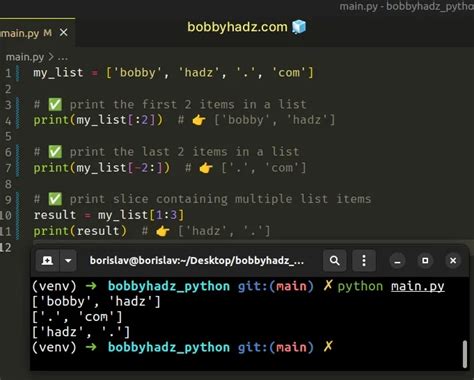
Task: Click main.py in the breadcrumb path
Action: [x=25, y=57]
